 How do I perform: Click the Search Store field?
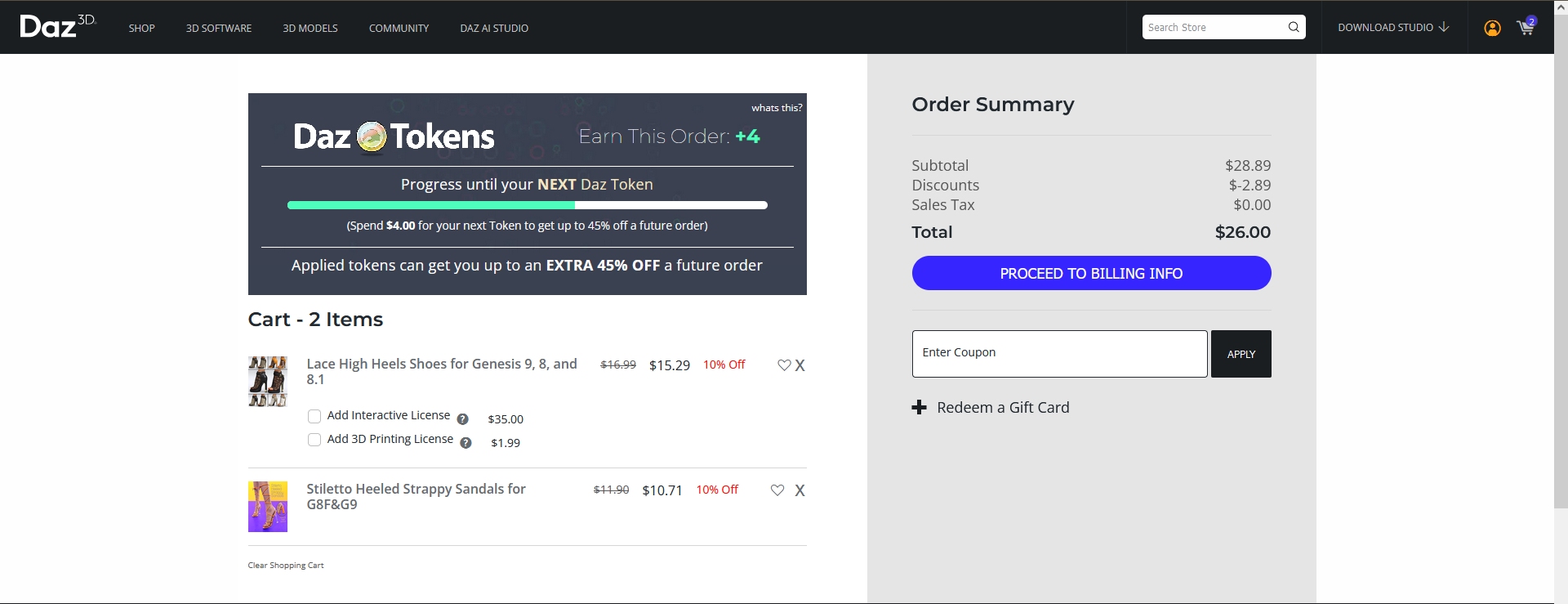click(1214, 27)
